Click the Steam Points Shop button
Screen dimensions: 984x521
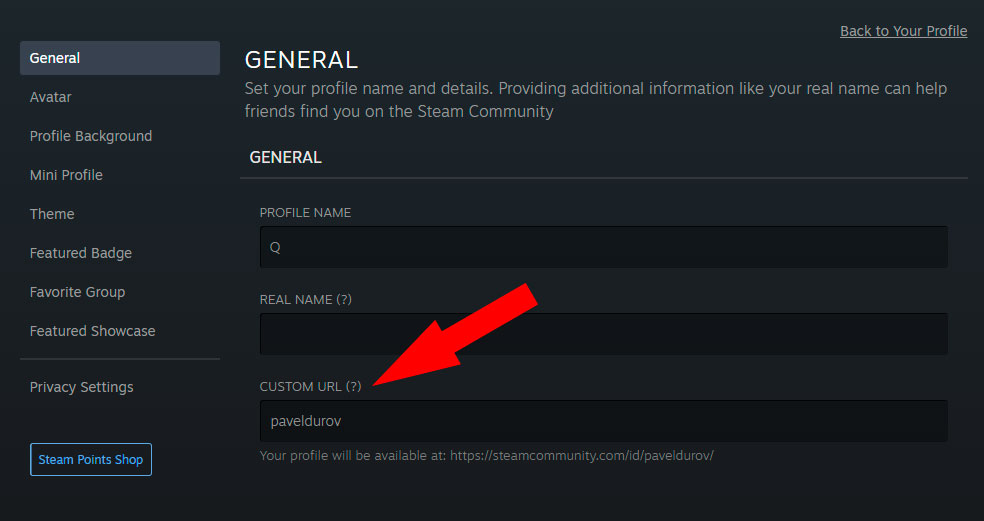click(x=91, y=460)
